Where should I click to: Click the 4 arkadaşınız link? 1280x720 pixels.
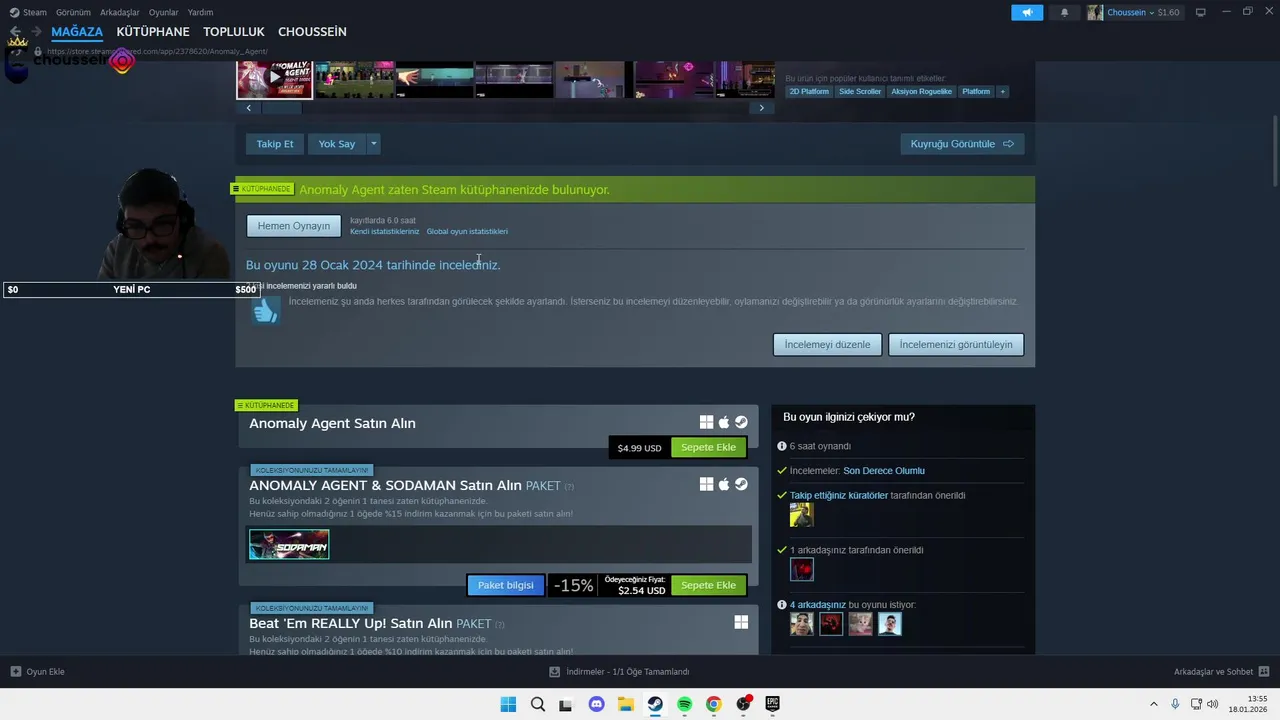[818, 605]
